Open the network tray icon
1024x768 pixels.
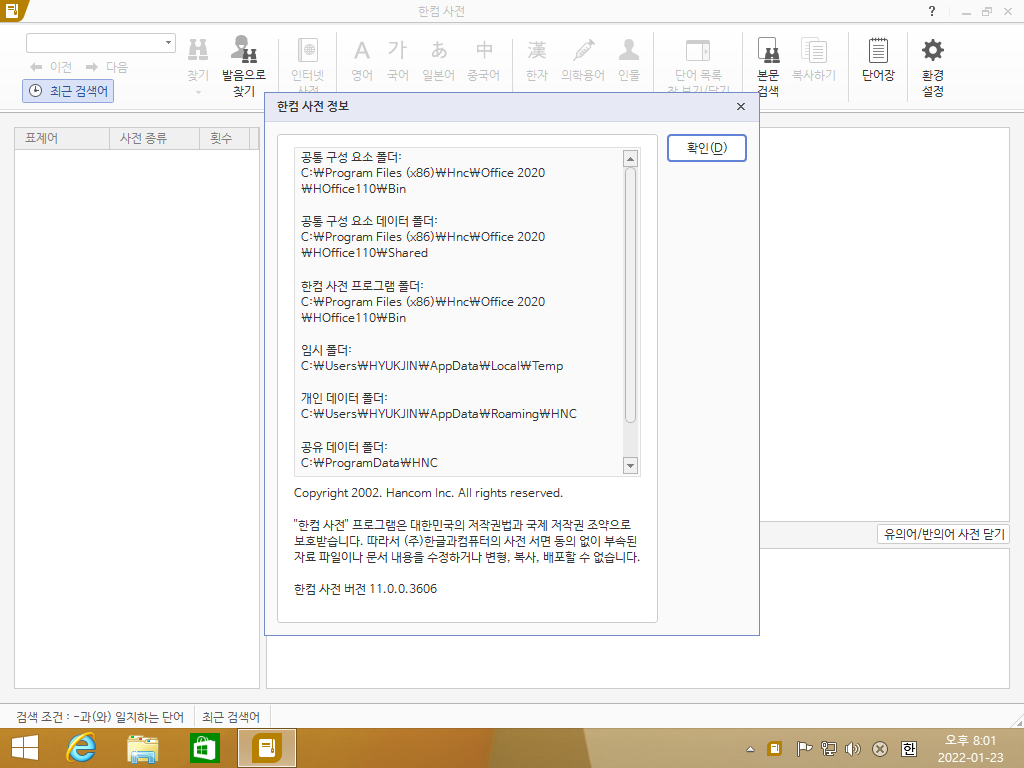829,748
